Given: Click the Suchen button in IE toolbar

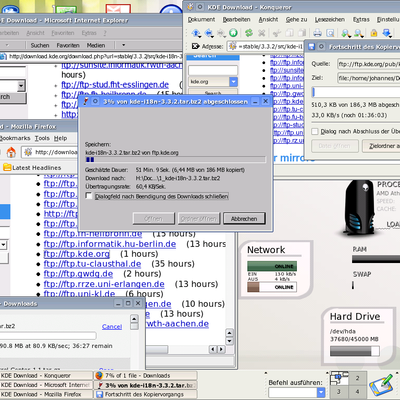Looking at the screenshot, I should point(40,45).
